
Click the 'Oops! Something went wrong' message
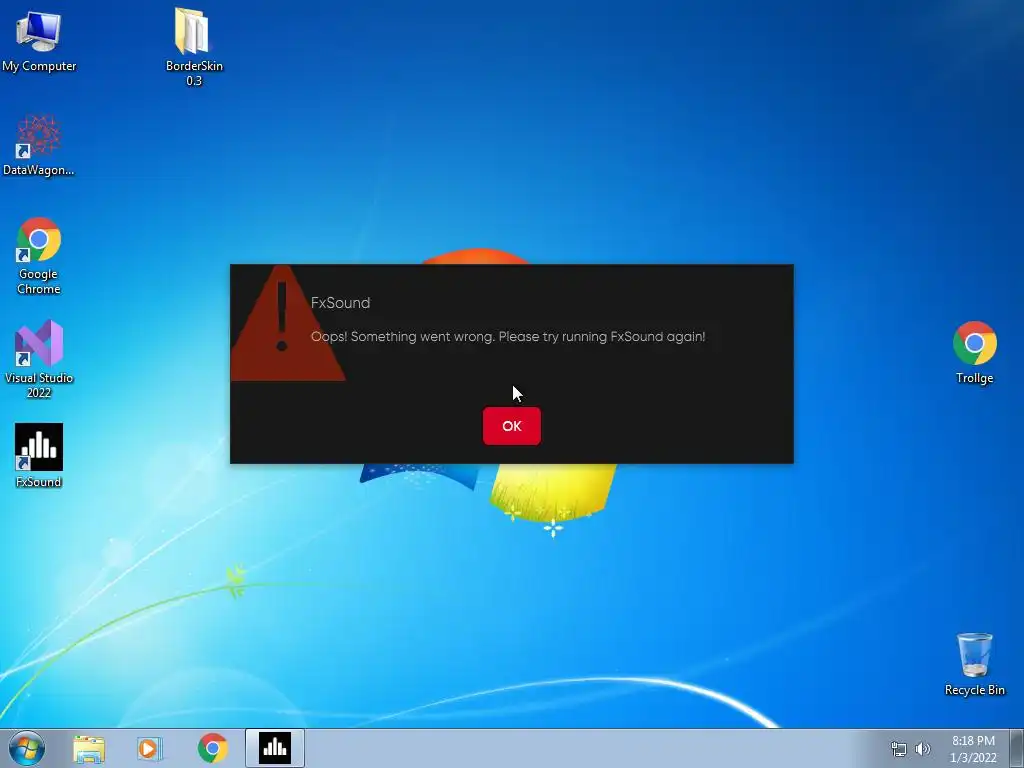507,337
